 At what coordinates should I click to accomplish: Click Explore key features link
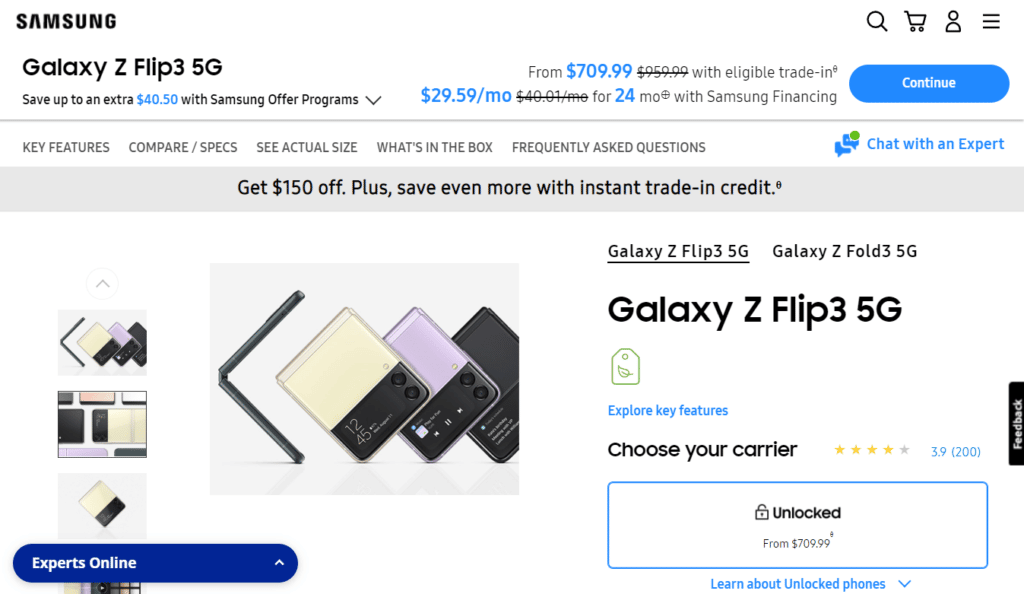[x=667, y=411]
